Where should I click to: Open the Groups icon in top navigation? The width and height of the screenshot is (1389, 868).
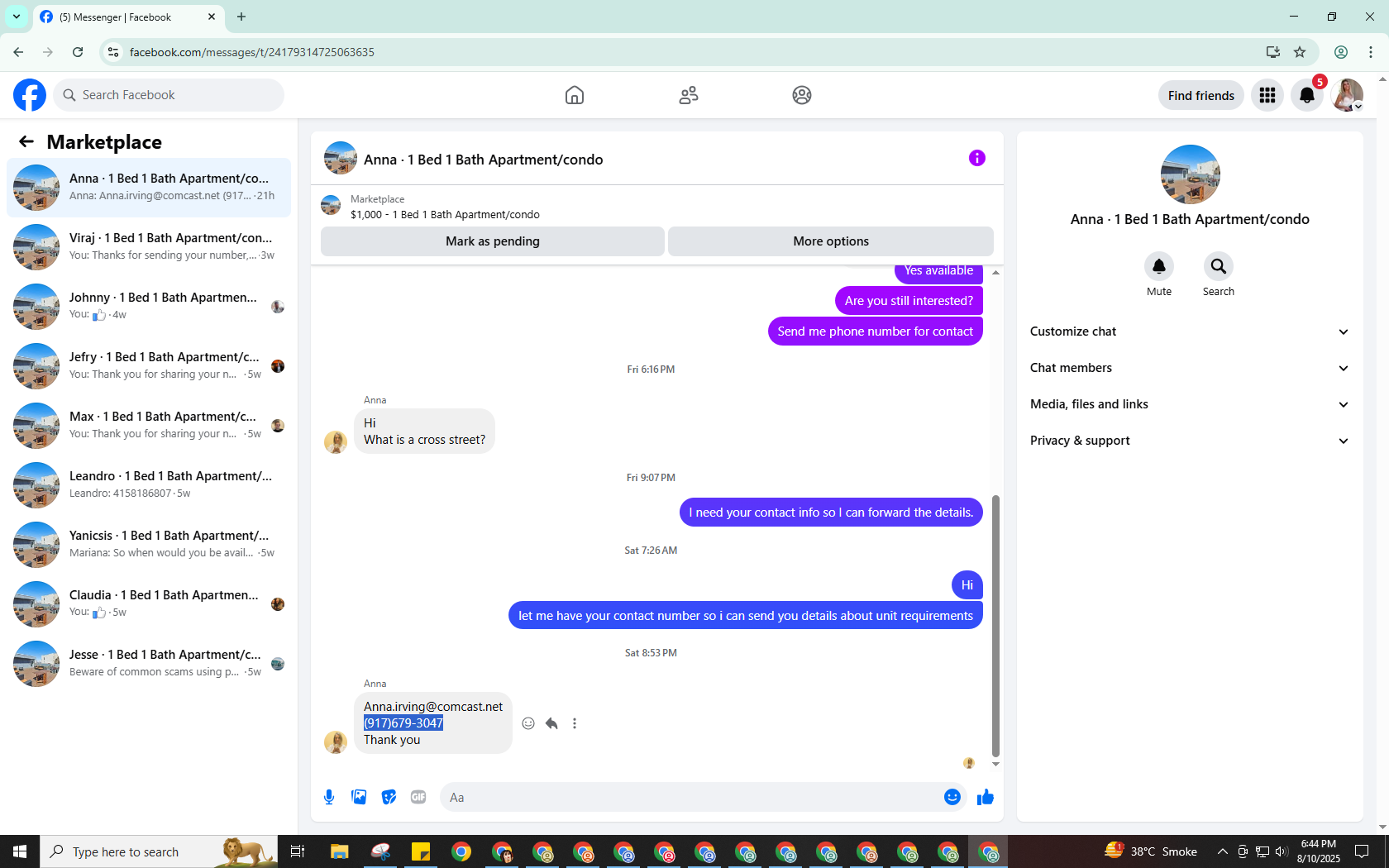click(802, 95)
